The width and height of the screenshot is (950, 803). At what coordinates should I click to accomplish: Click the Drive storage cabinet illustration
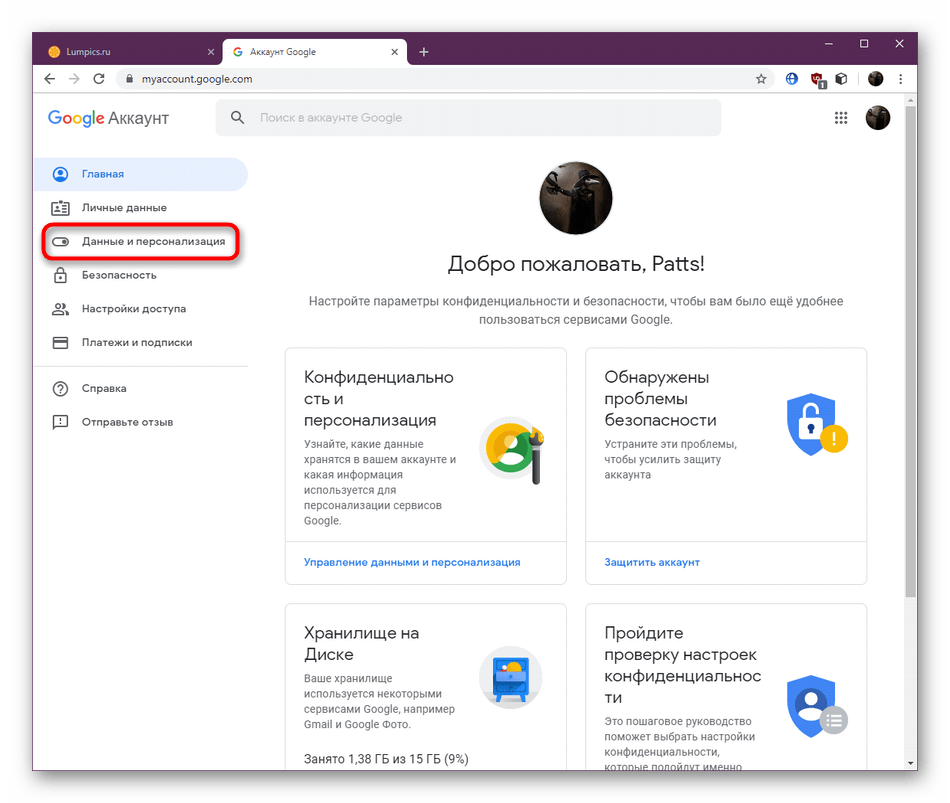click(x=511, y=677)
